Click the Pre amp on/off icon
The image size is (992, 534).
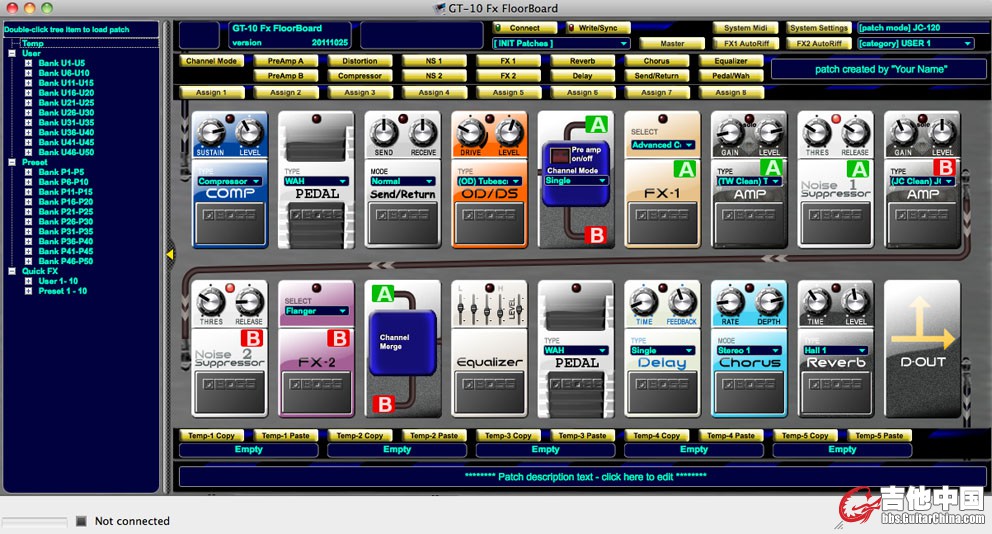[x=559, y=155]
